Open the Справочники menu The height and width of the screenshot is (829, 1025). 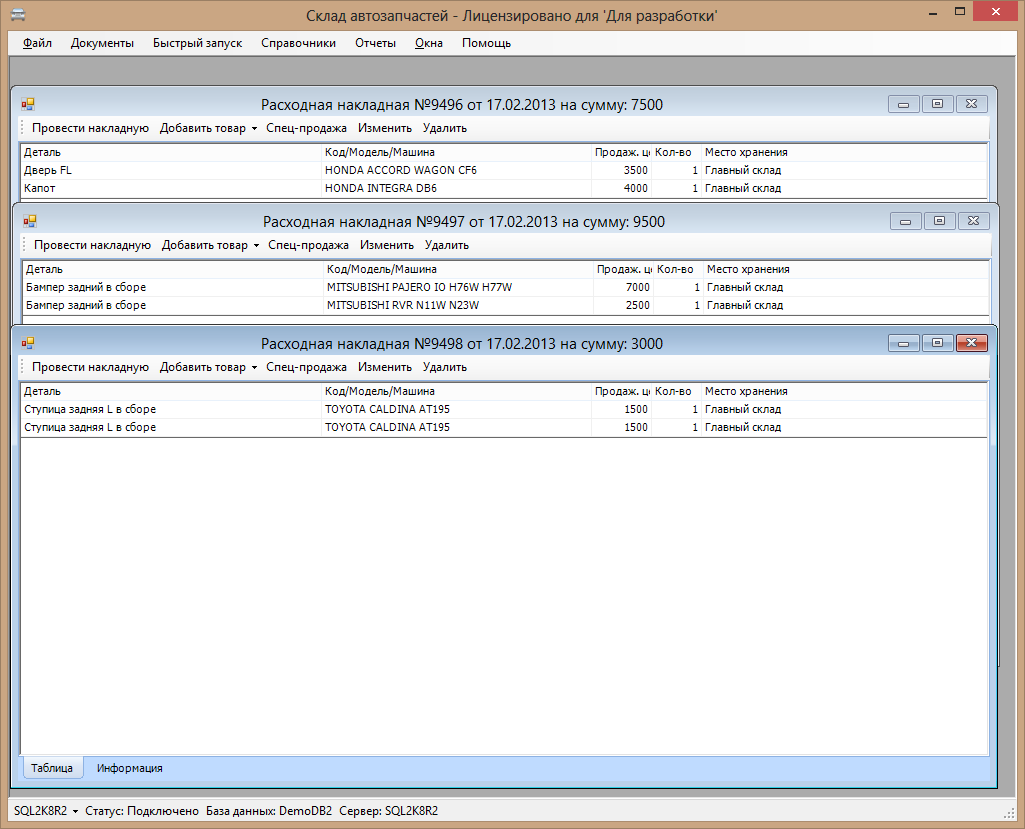pyautogui.click(x=298, y=43)
